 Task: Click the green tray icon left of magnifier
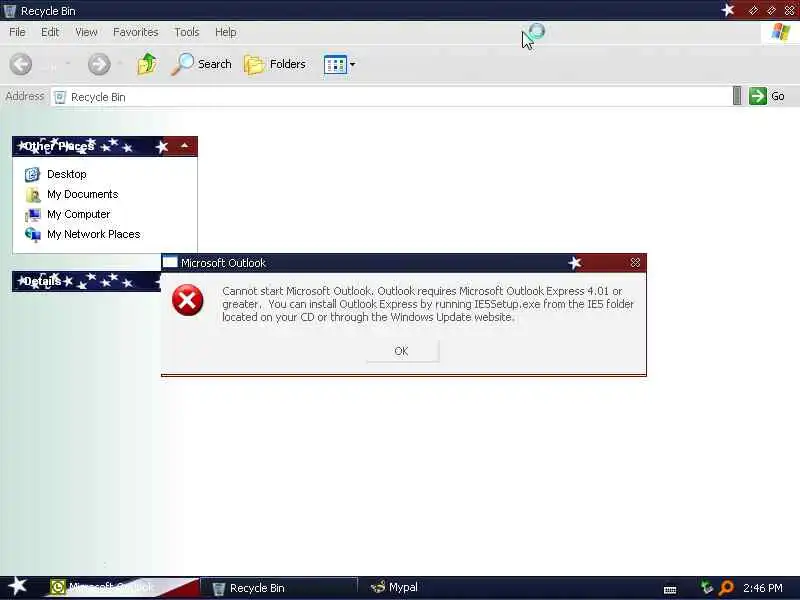point(707,588)
